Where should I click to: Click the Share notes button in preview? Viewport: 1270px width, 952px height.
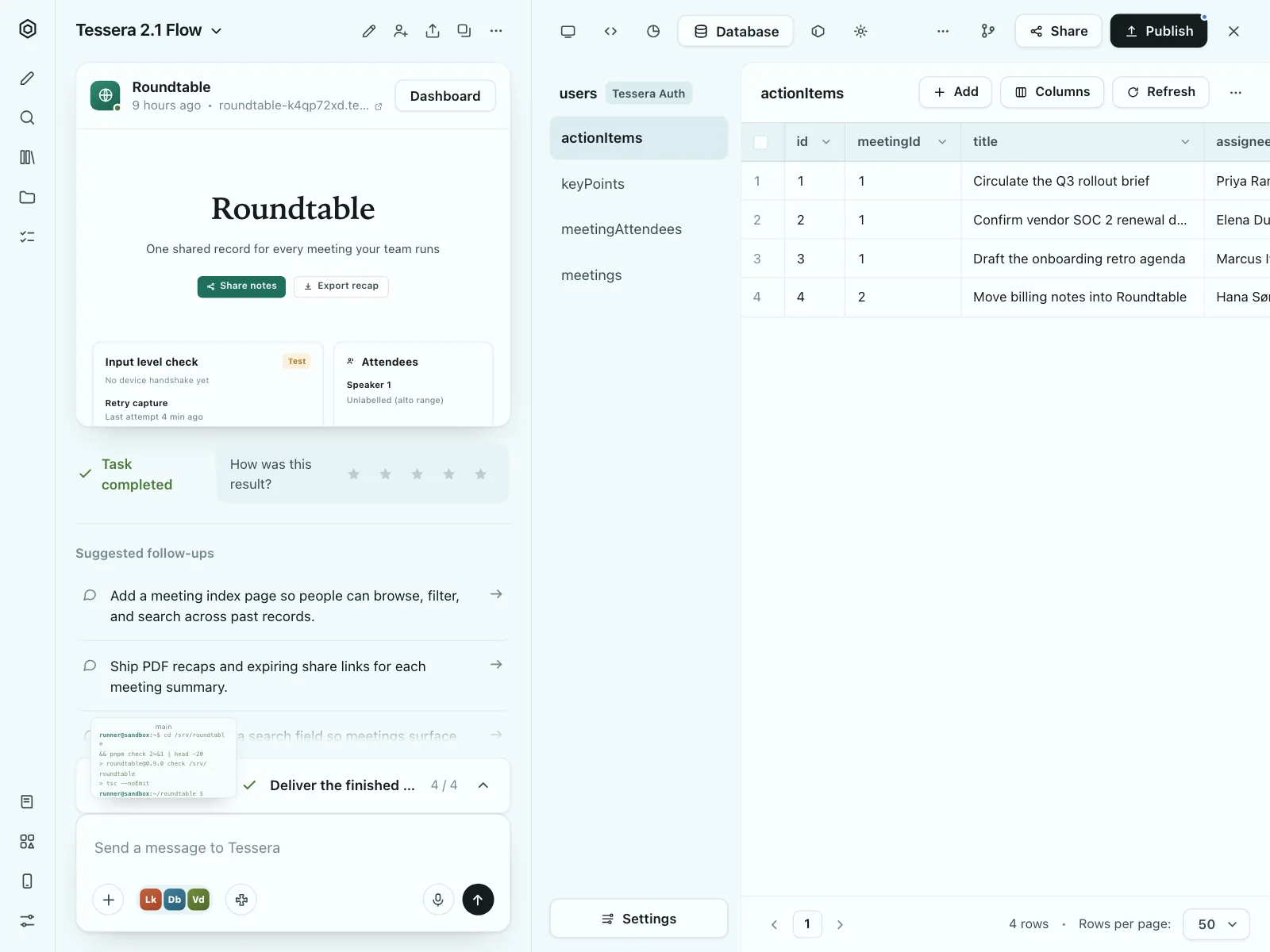[x=241, y=286]
